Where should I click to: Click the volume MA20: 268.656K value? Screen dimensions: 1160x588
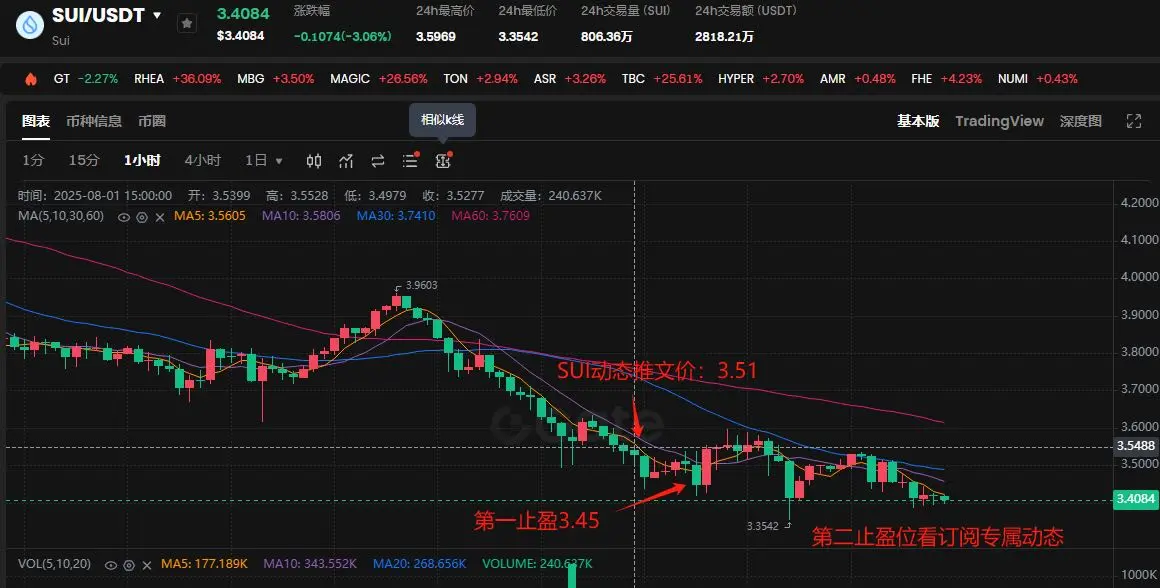pos(419,564)
